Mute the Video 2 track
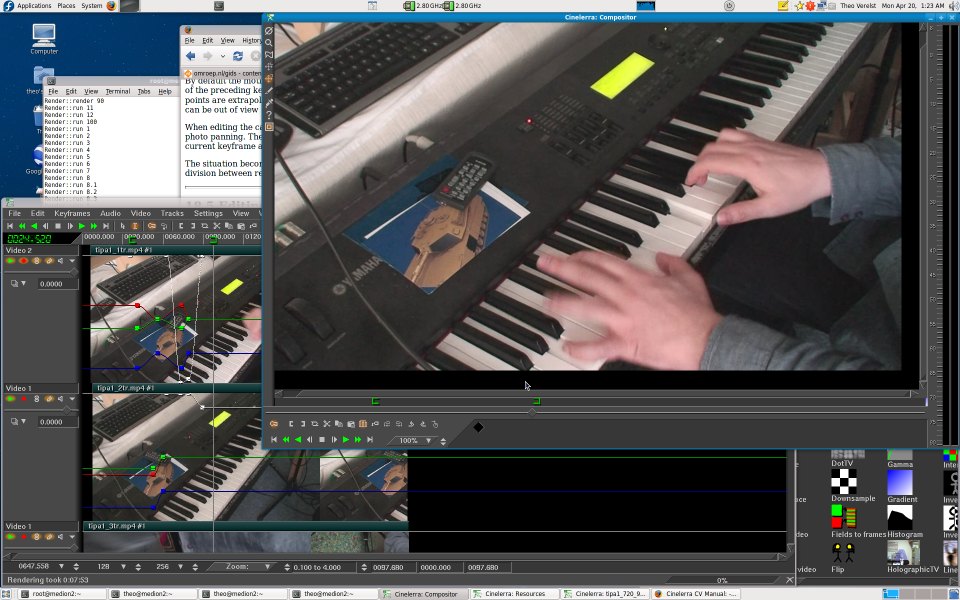The height and width of the screenshot is (600, 960). [x=61, y=261]
